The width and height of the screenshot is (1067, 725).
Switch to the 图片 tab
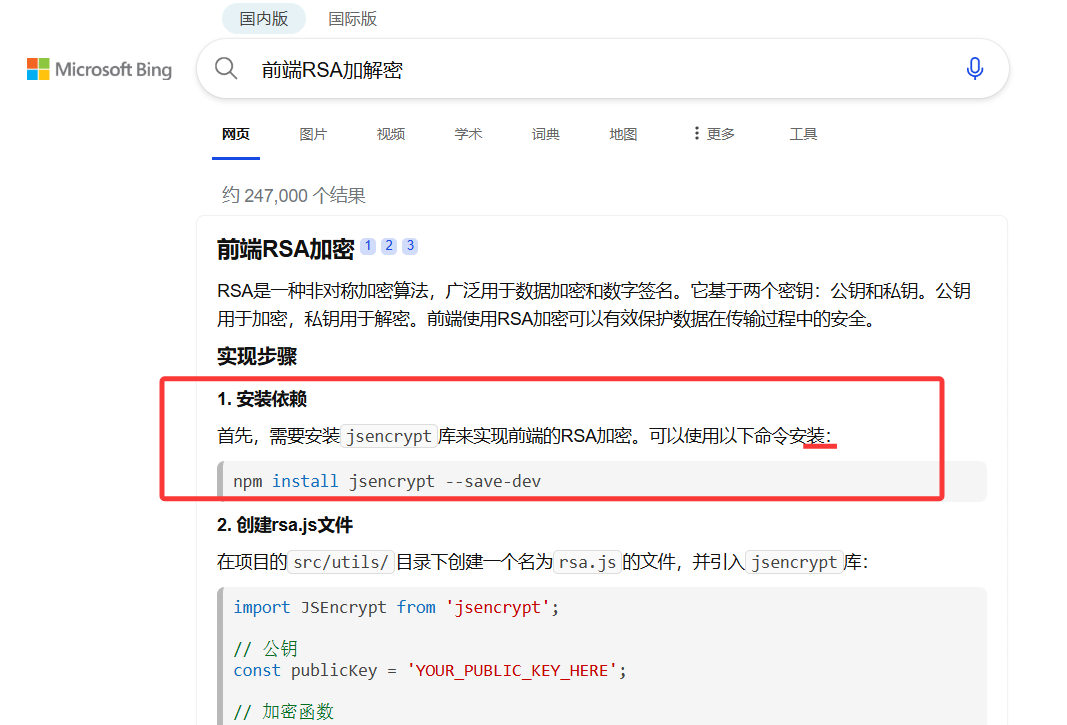[x=313, y=133]
